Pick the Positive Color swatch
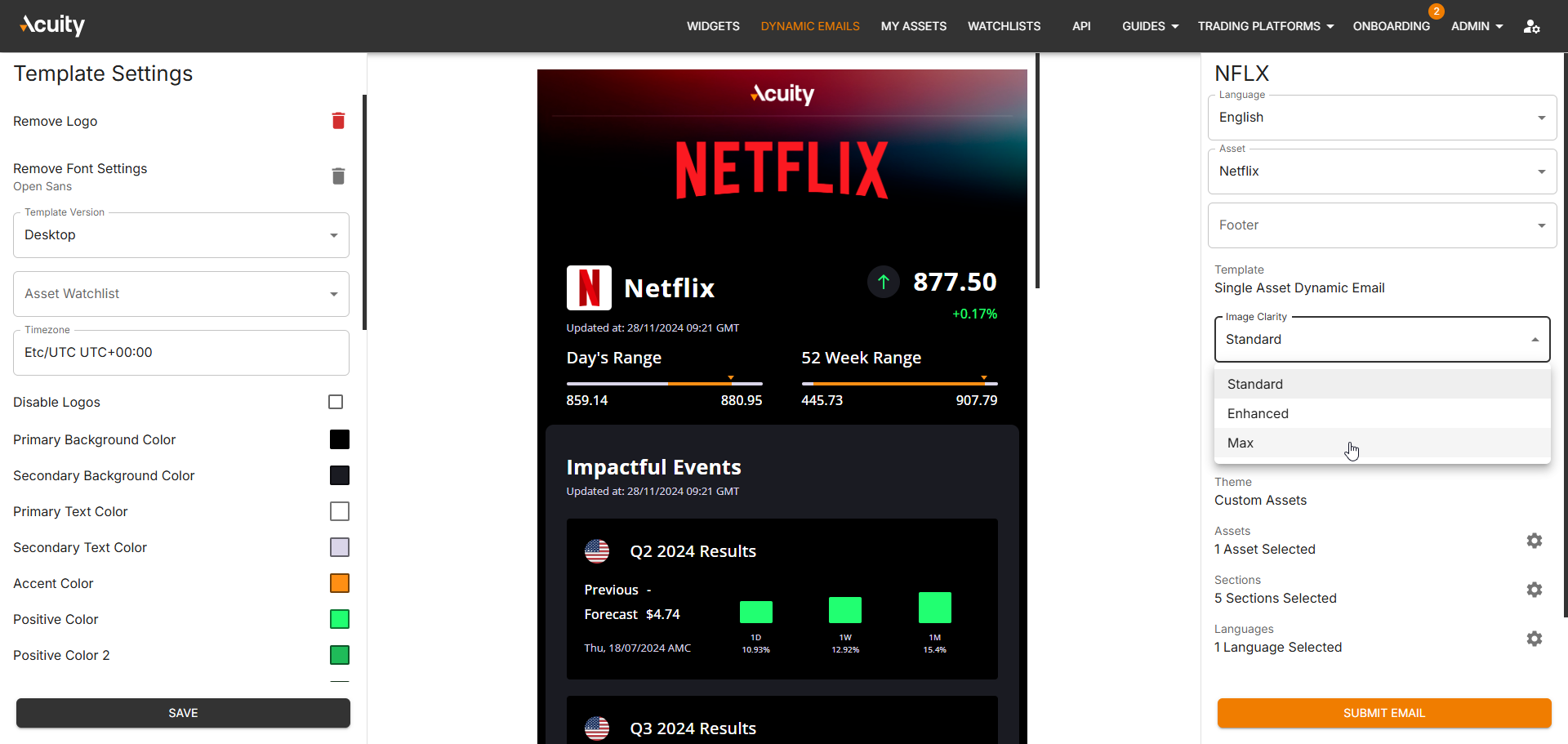 coord(340,619)
